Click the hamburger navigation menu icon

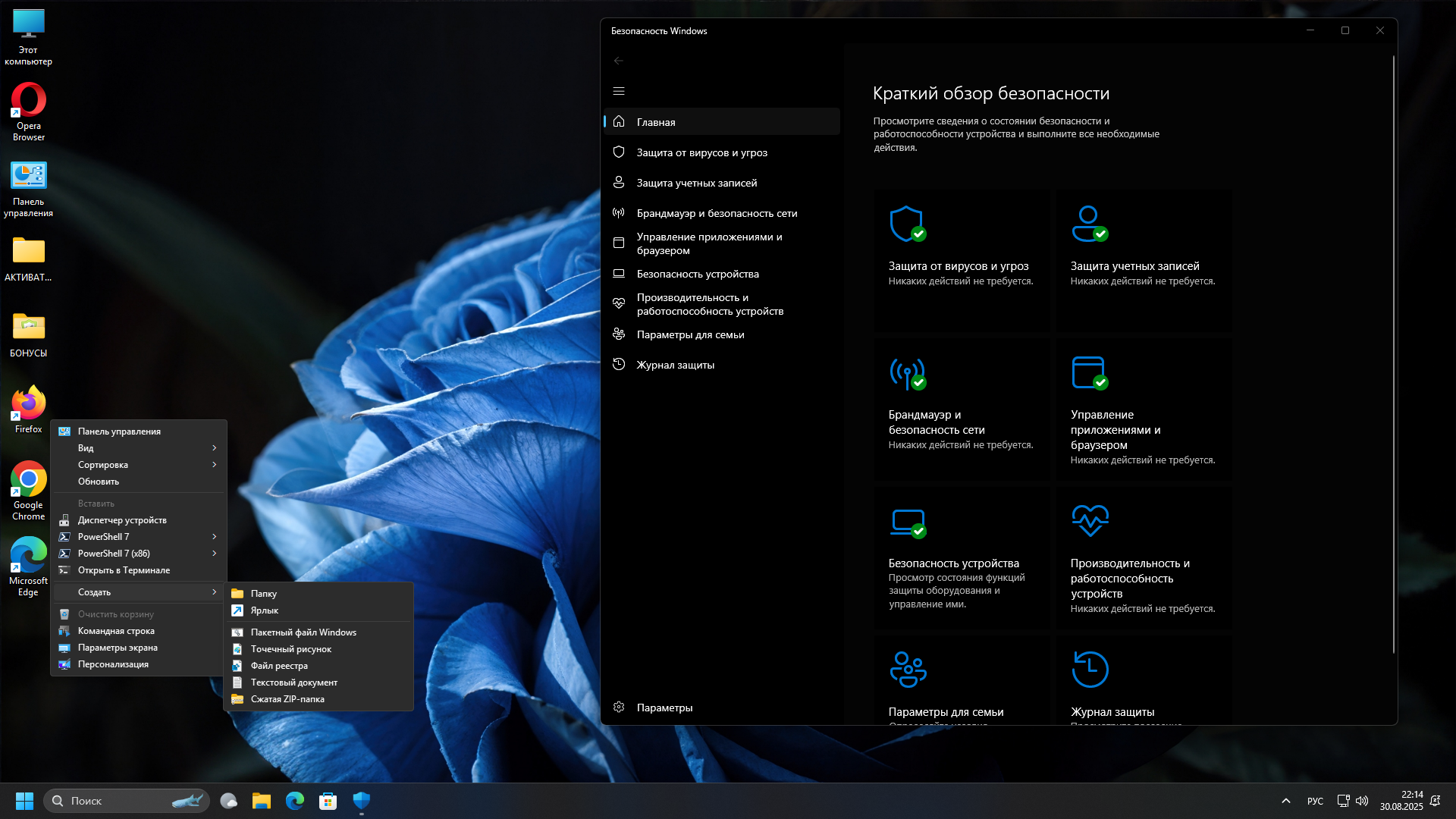(619, 91)
